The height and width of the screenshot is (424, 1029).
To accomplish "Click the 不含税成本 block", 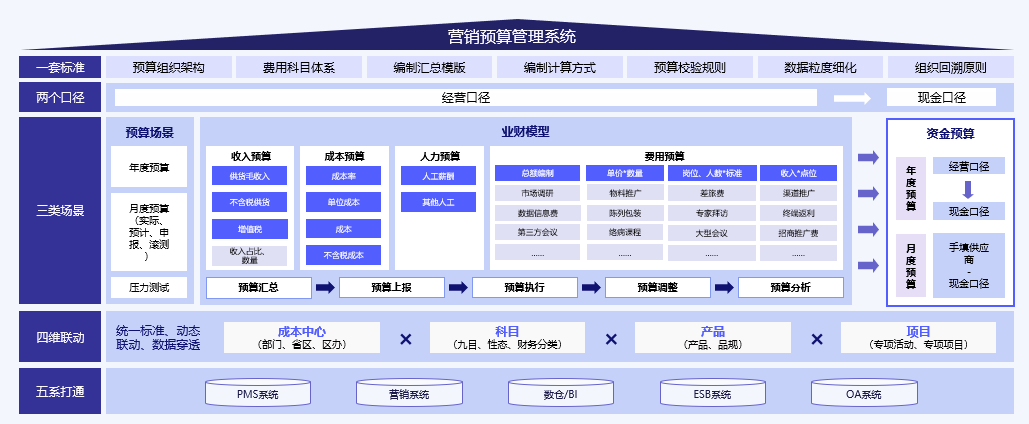I will click(343, 255).
